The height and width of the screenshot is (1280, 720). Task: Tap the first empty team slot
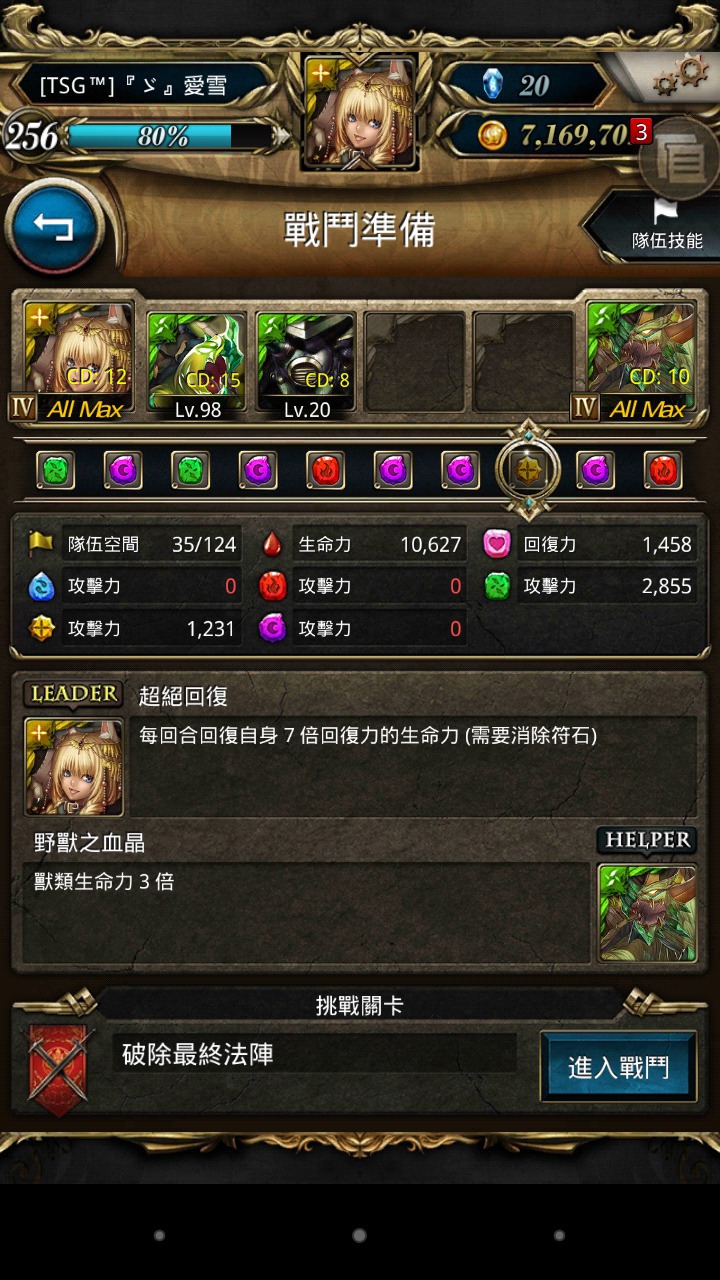415,362
